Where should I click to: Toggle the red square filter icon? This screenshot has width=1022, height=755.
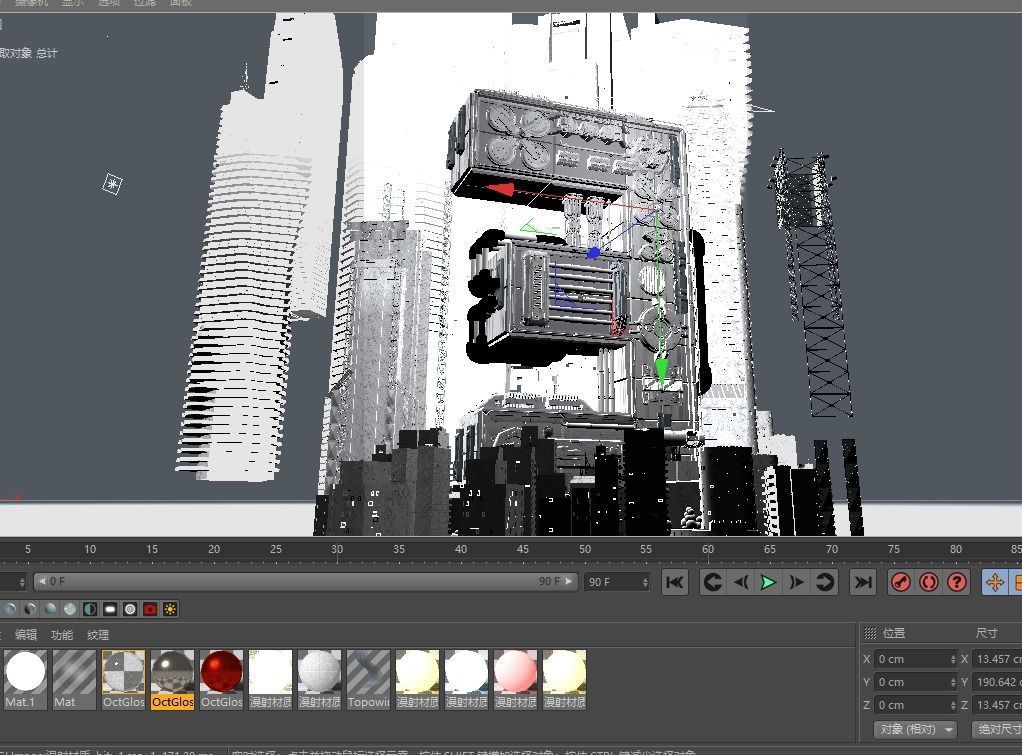pos(150,609)
